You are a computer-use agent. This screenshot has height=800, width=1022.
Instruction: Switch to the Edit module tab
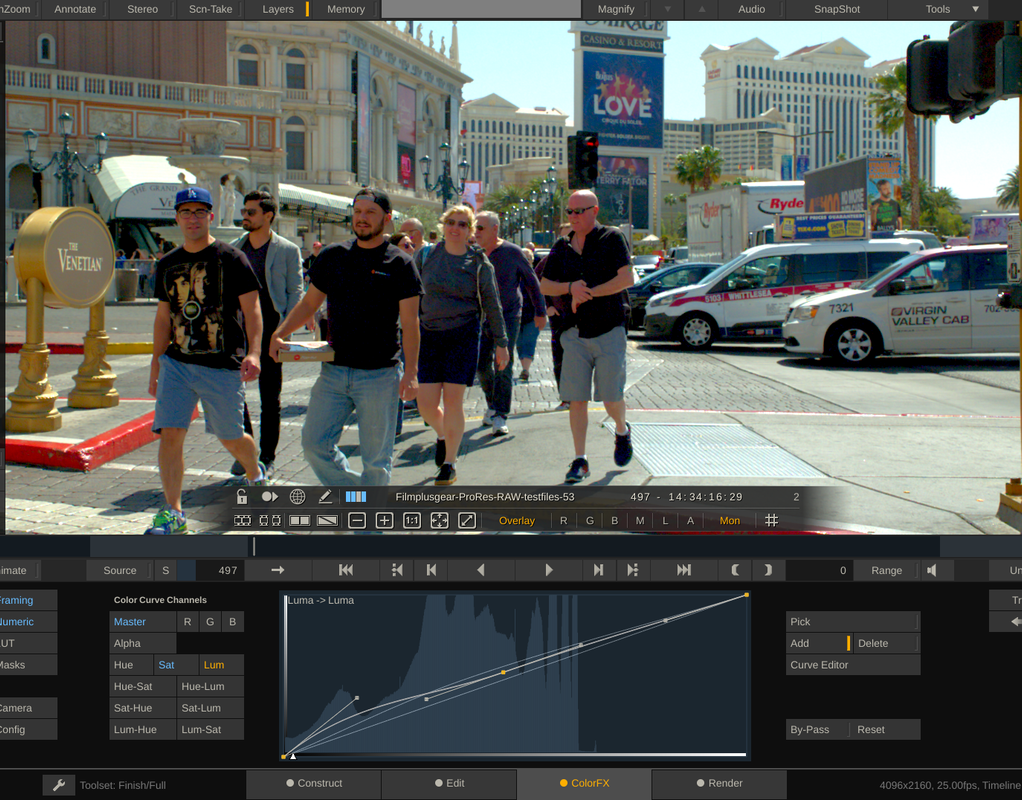(x=449, y=783)
